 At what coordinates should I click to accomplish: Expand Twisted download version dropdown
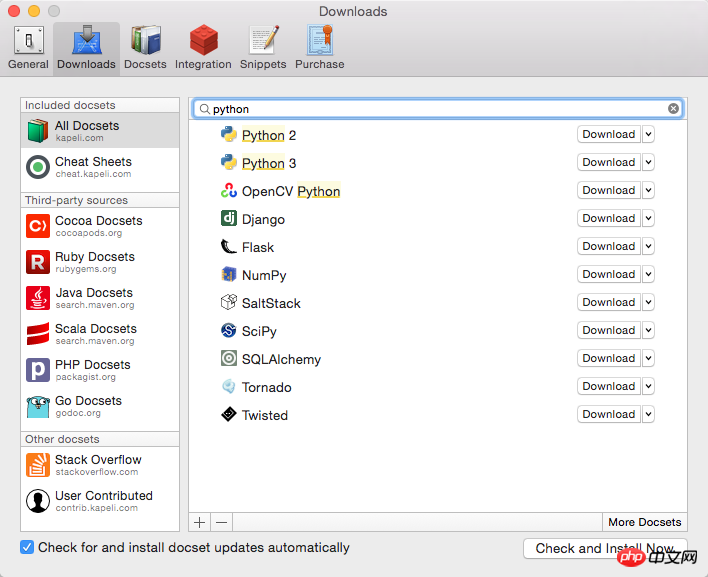[648, 414]
